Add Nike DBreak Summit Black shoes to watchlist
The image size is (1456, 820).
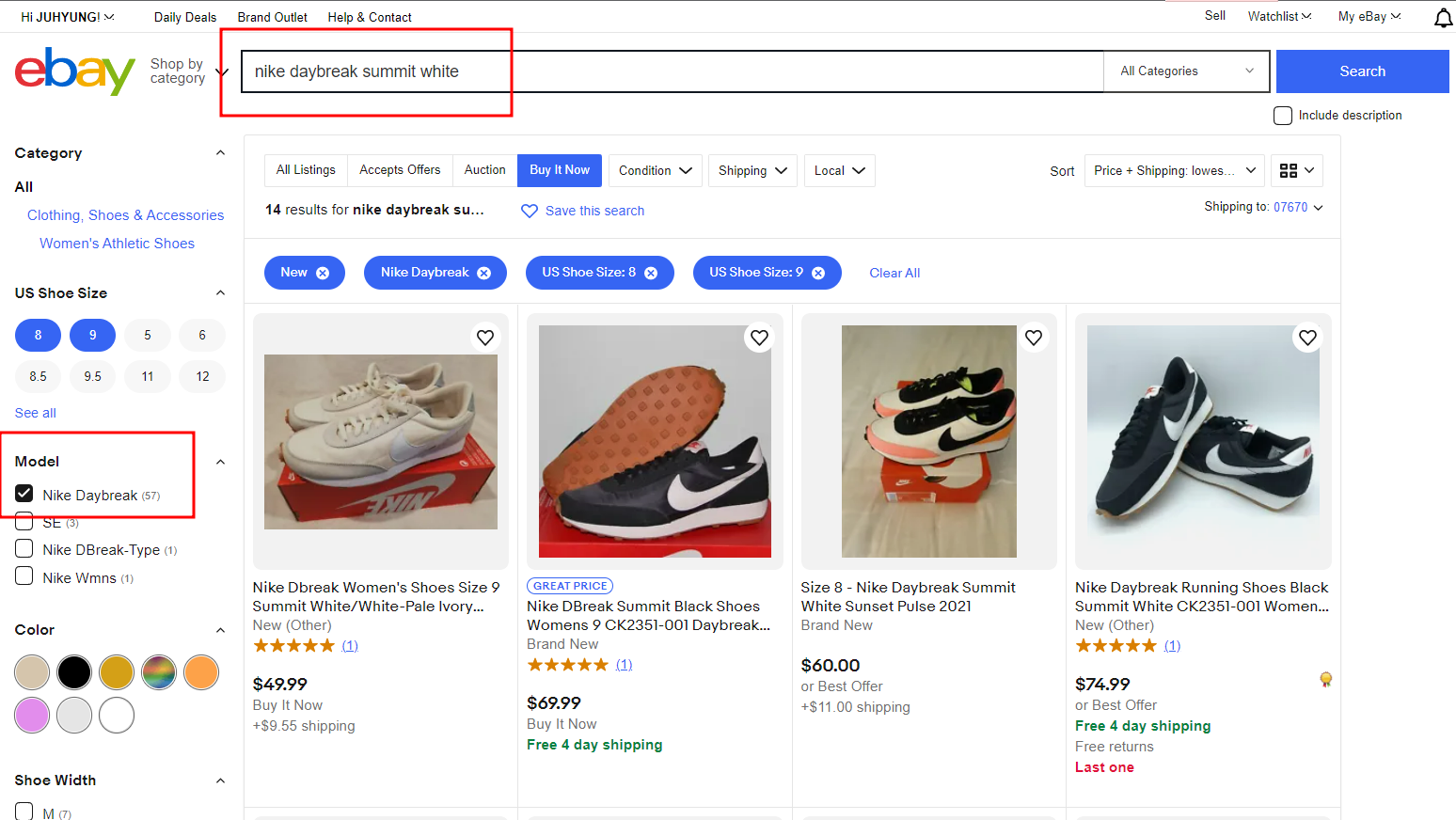759,338
